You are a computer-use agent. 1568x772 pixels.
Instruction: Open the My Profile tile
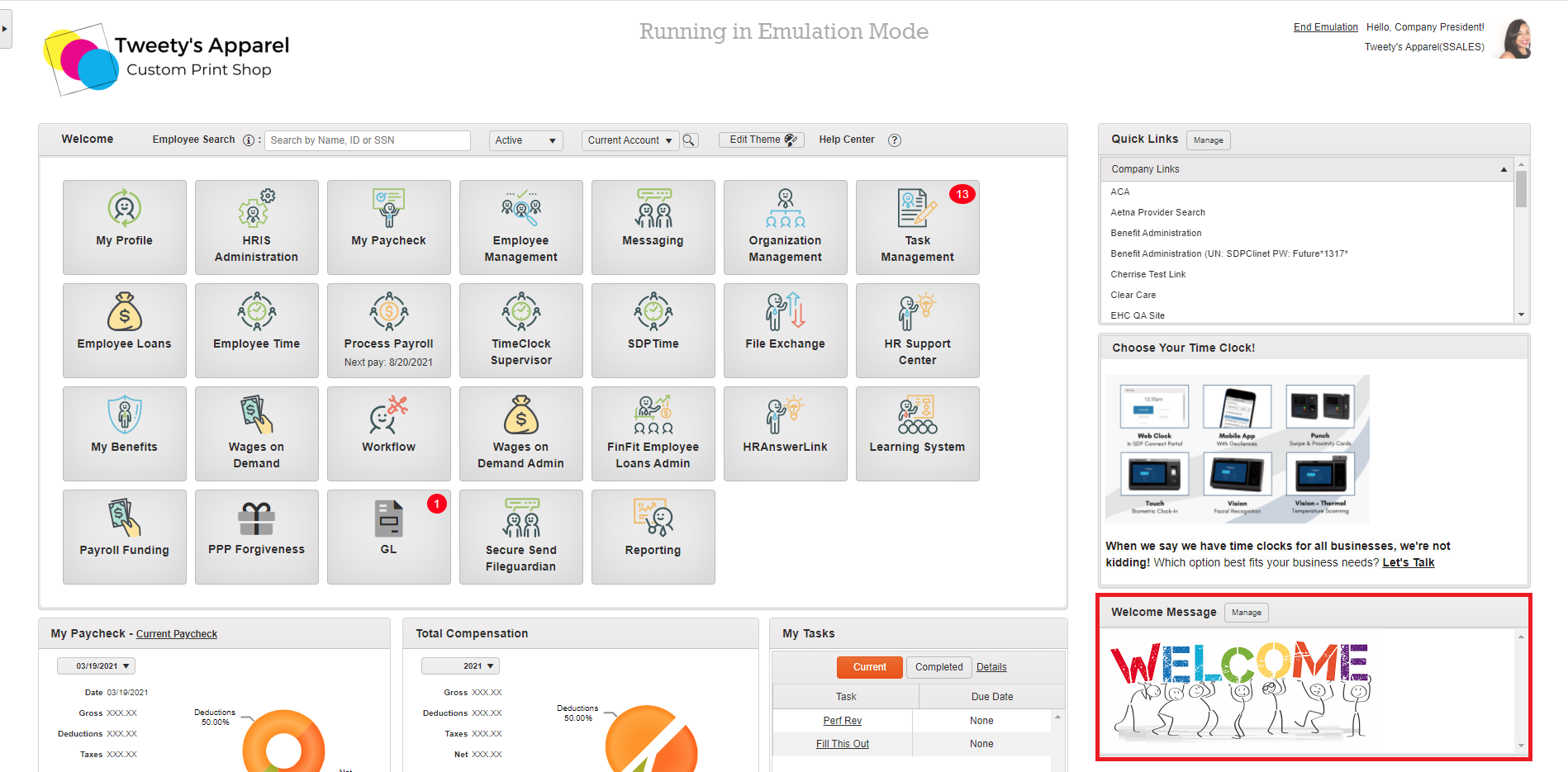(x=125, y=227)
